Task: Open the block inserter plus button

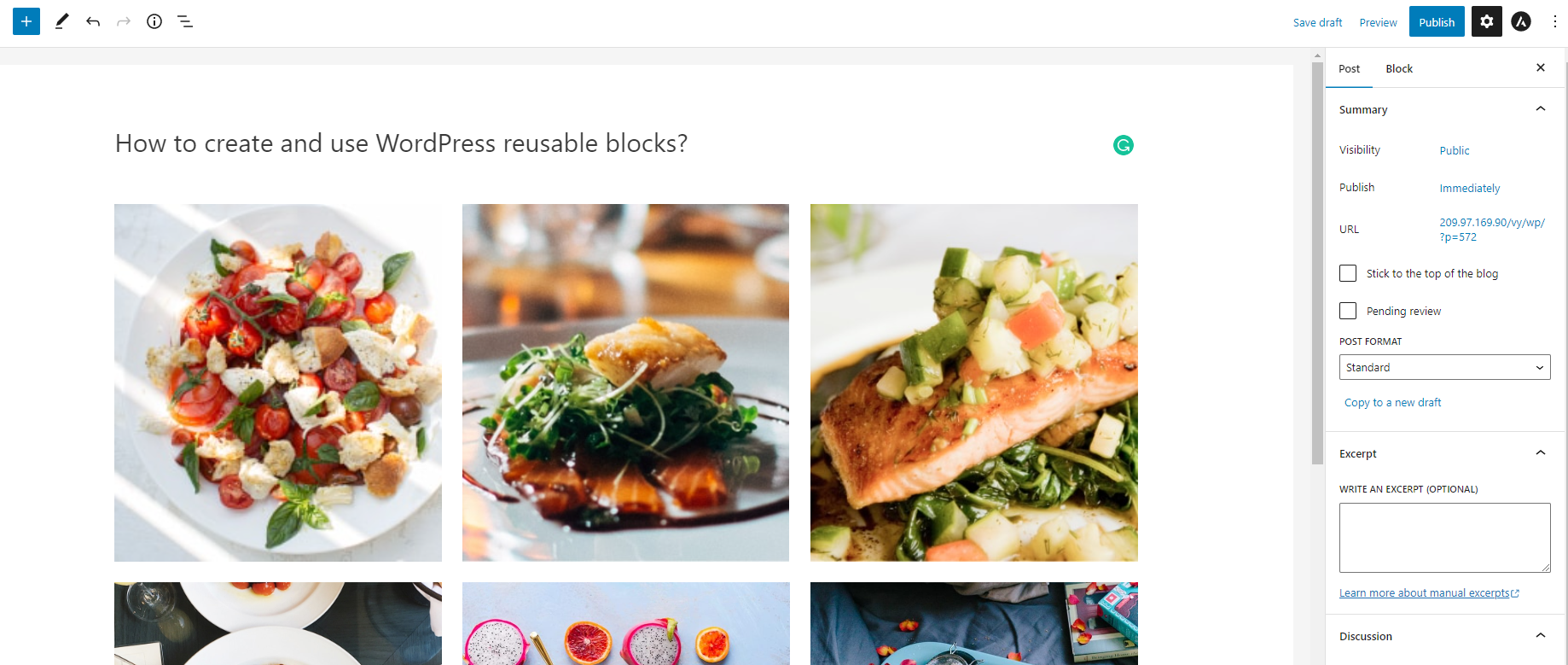Action: click(x=26, y=21)
